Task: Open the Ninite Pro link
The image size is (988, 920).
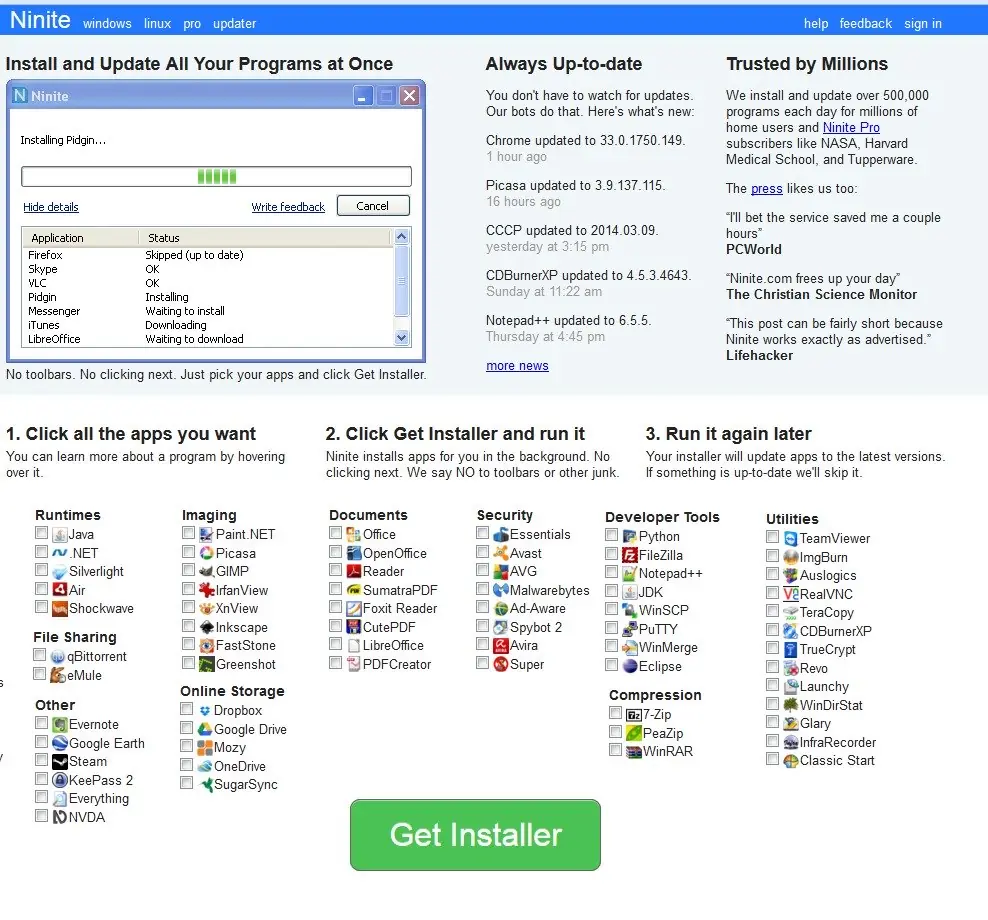Action: (851, 127)
